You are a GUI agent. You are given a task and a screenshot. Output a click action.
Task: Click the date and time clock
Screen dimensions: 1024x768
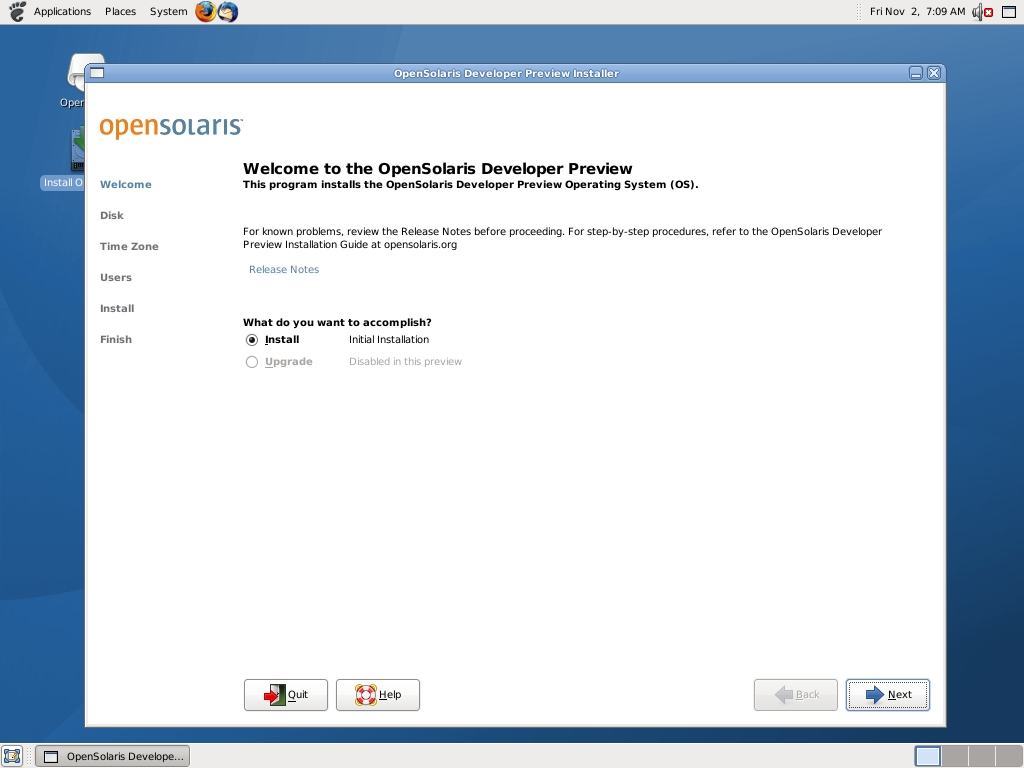(917, 12)
